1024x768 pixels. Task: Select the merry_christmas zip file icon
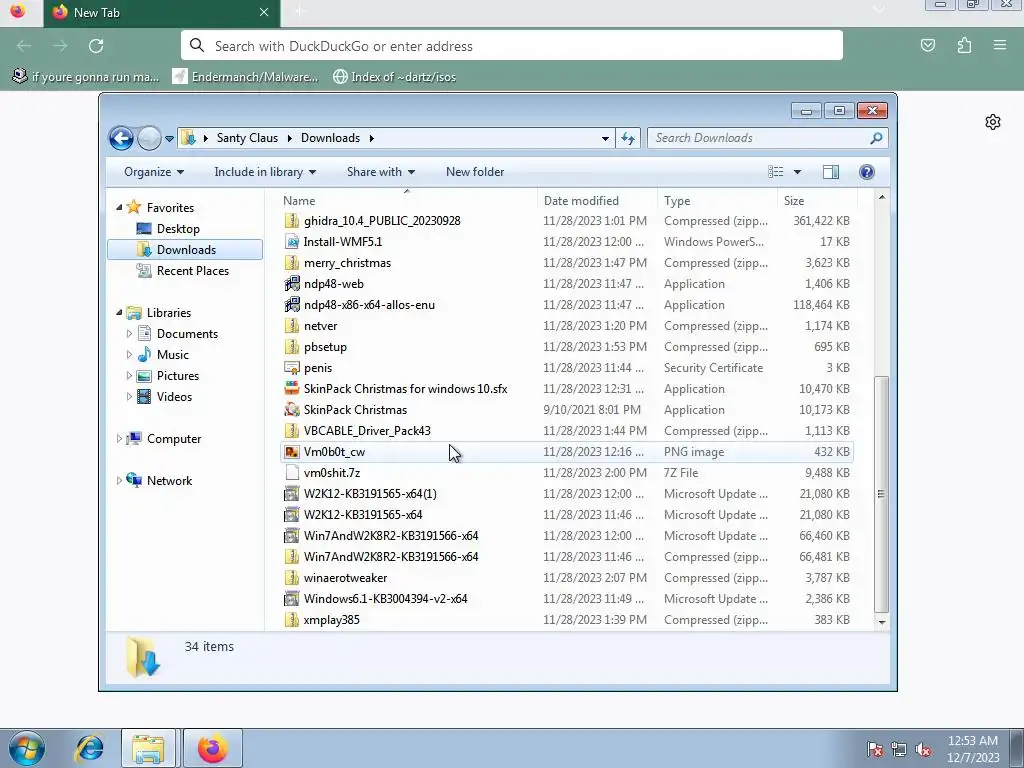292,263
